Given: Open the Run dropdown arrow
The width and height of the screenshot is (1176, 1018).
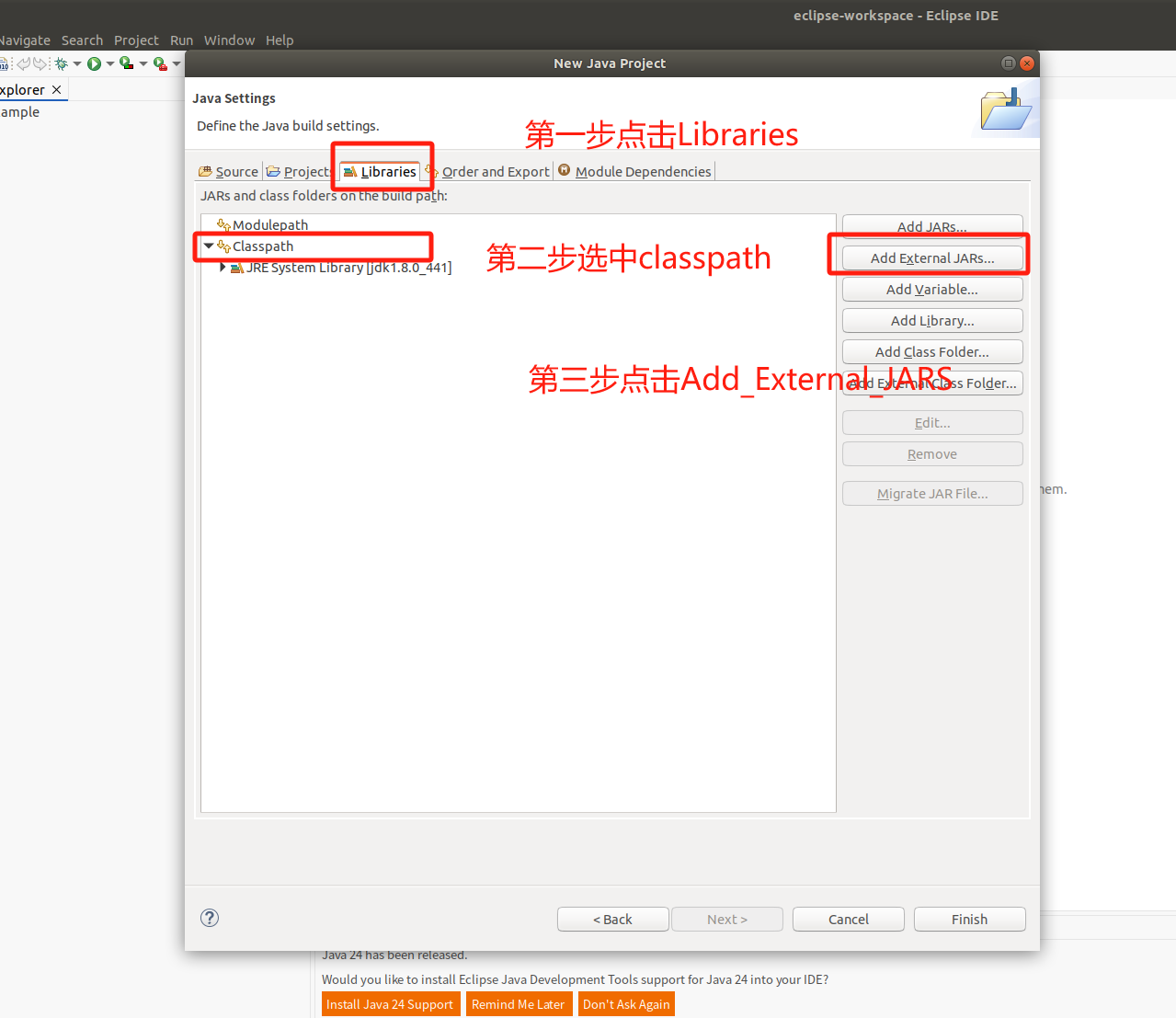Looking at the screenshot, I should (x=110, y=63).
